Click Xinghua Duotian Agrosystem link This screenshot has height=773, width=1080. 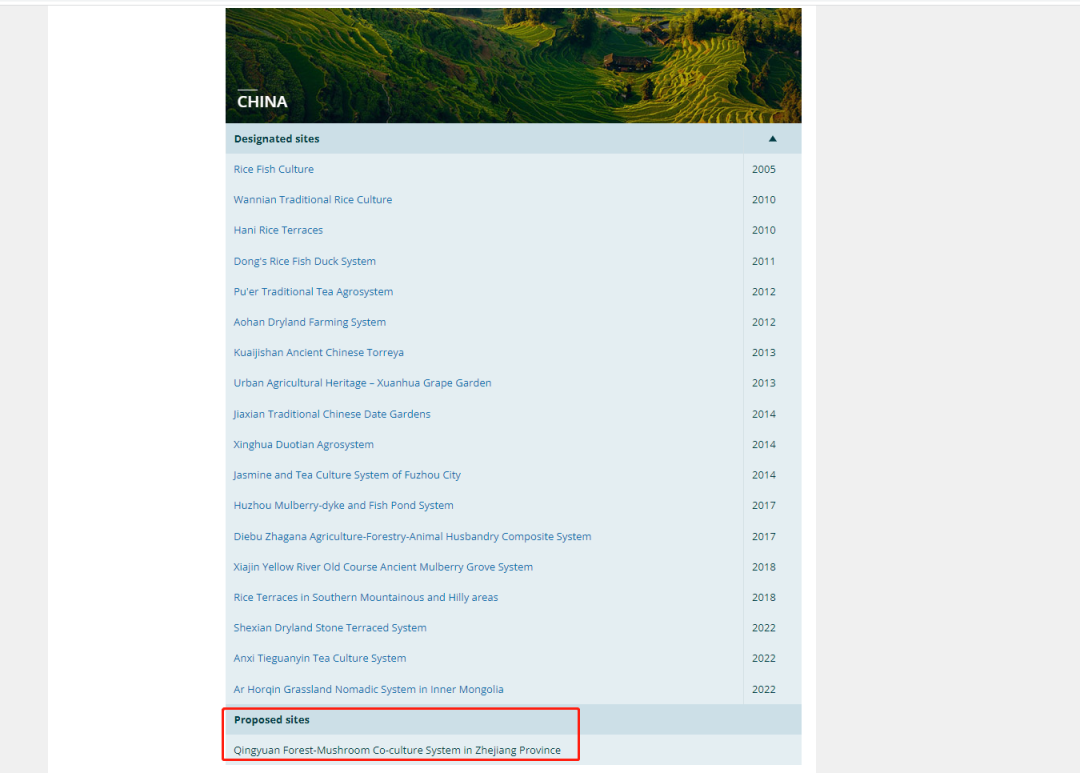[303, 444]
